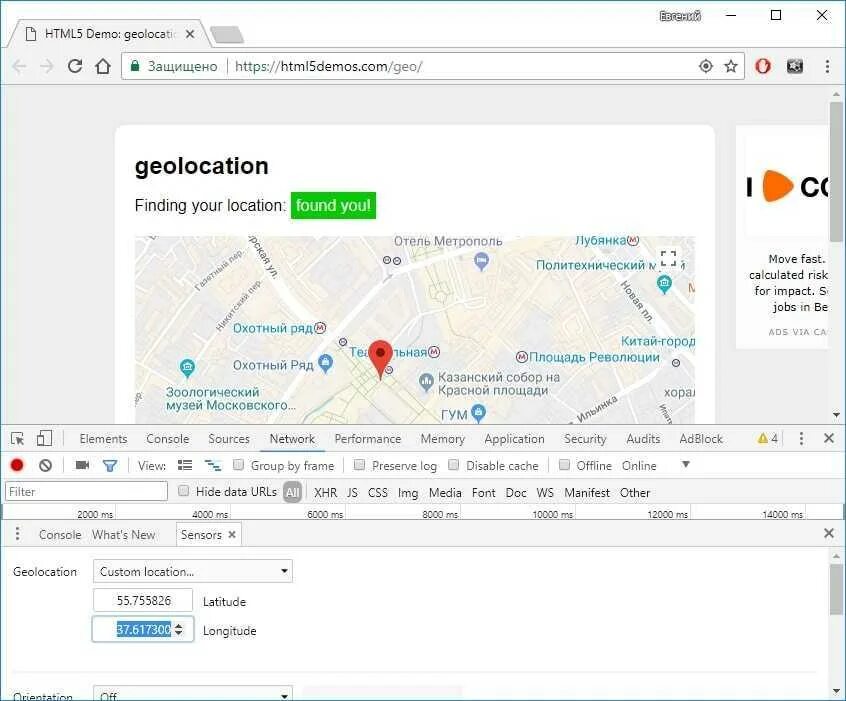Open the Orientation dropdown
Screen dimensions: 846x701
pyautogui.click(x=193, y=693)
